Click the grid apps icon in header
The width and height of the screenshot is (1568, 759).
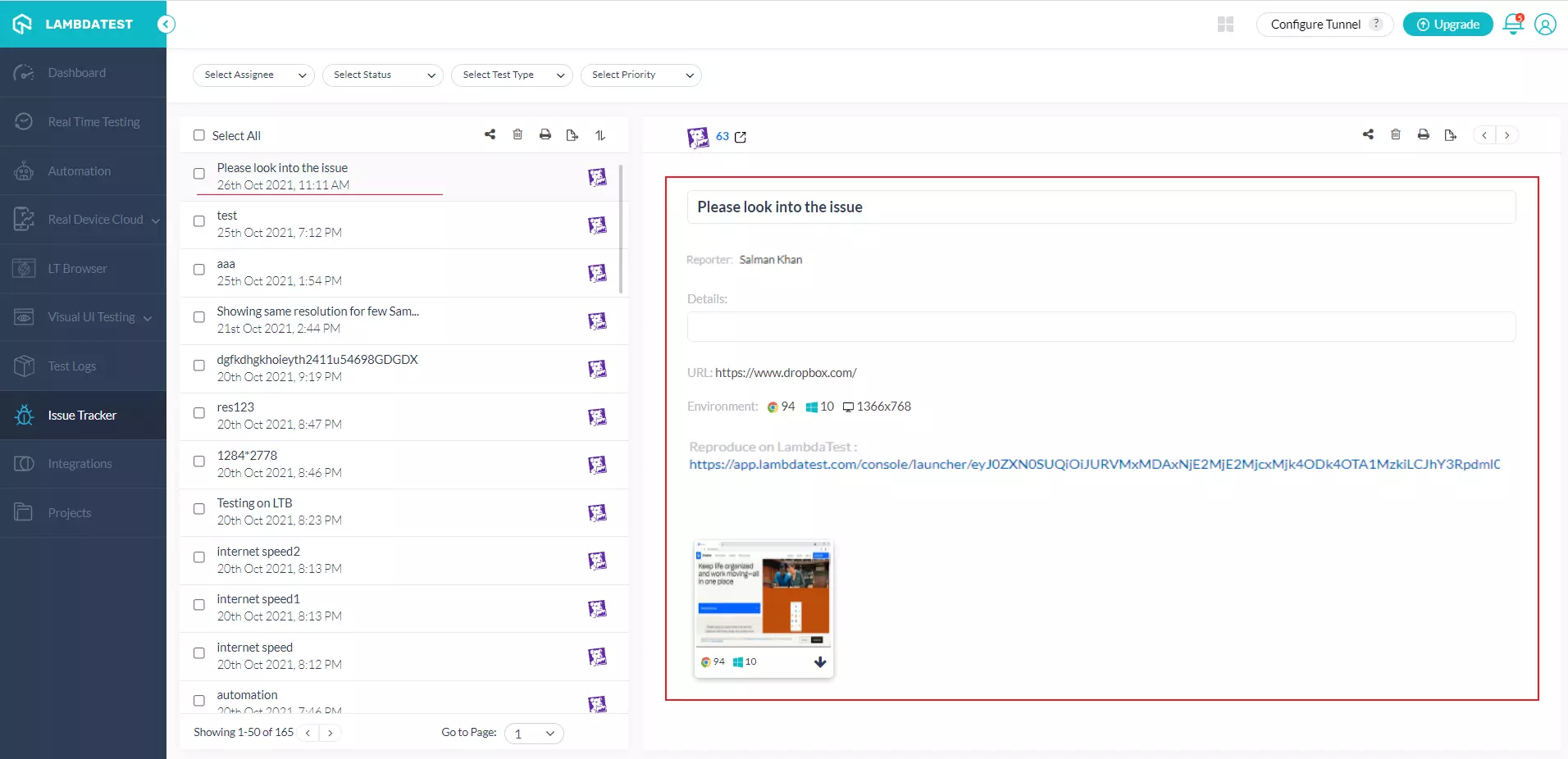[x=1225, y=25]
